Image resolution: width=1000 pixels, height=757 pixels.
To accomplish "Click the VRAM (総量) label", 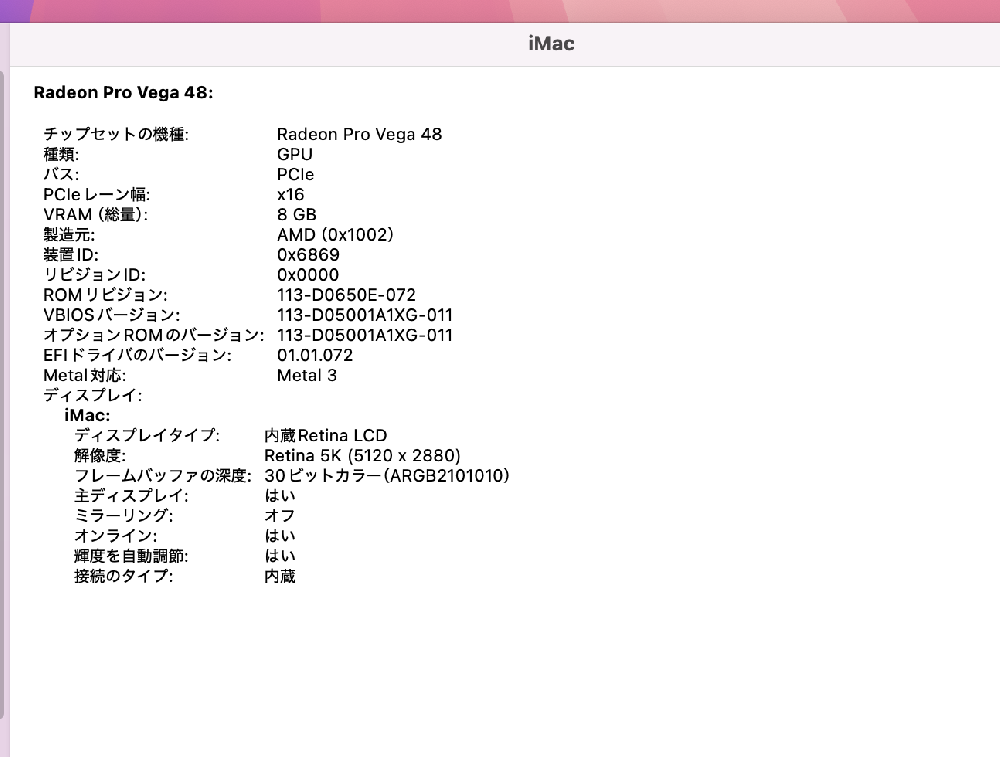I will coord(96,214).
